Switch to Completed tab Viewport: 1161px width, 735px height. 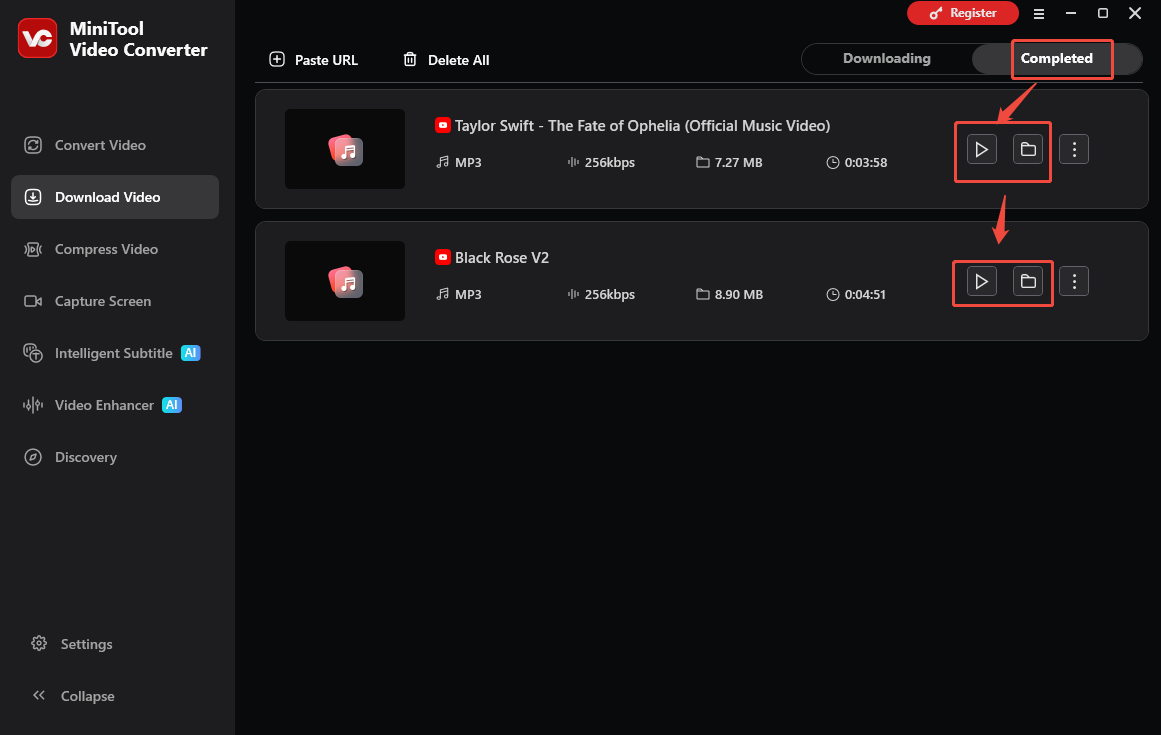1056,58
